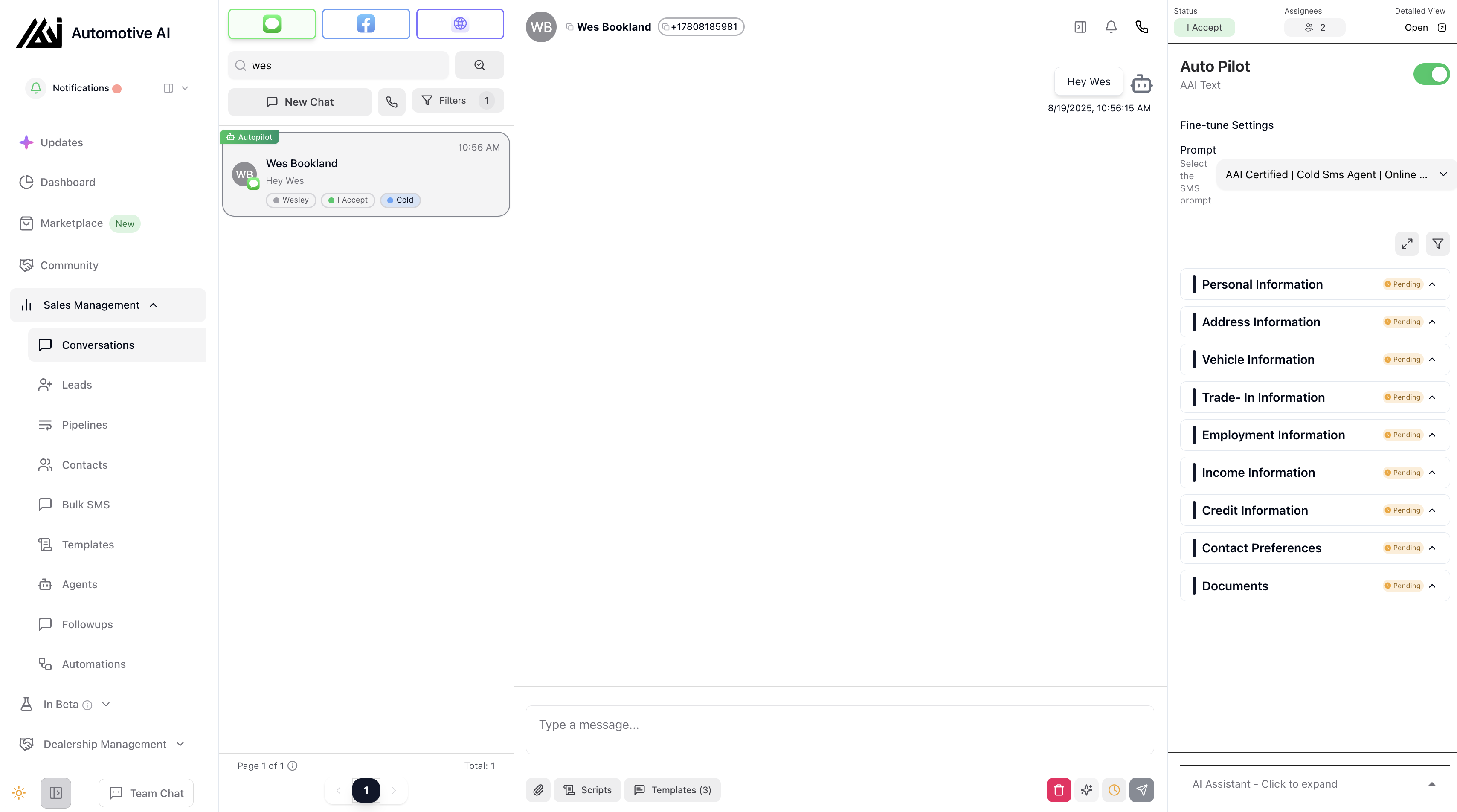
Task: Delete using the red trash icon
Action: (1059, 790)
